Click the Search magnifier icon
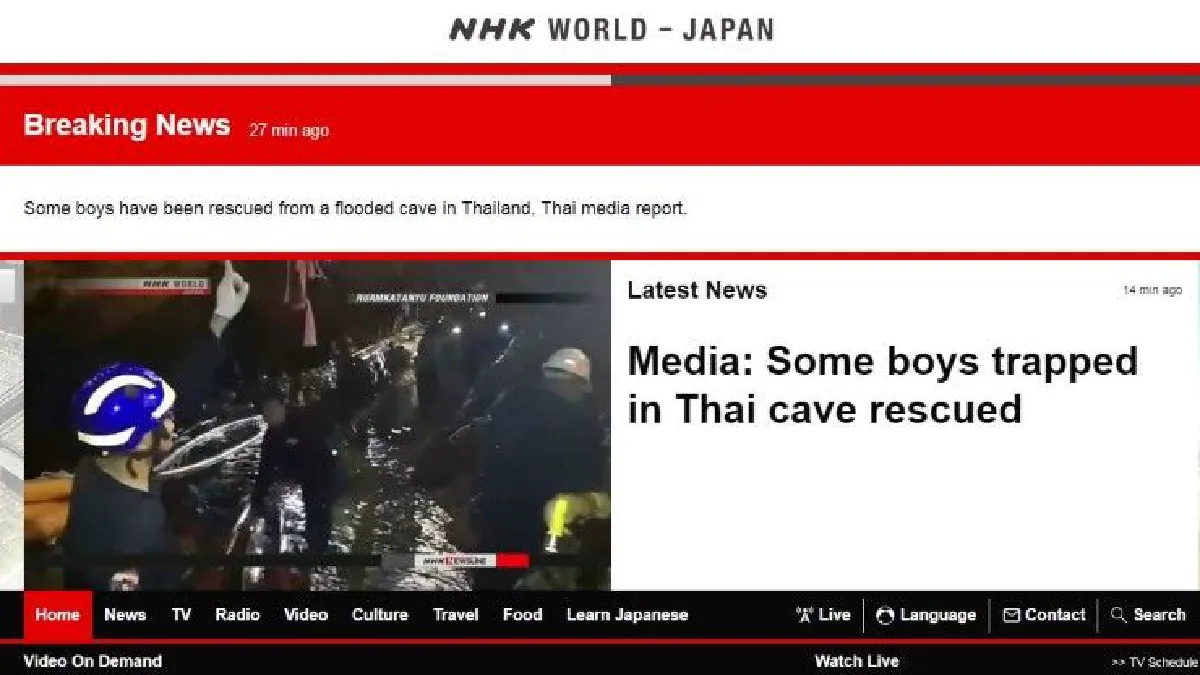1200x675 pixels. (x=1119, y=615)
